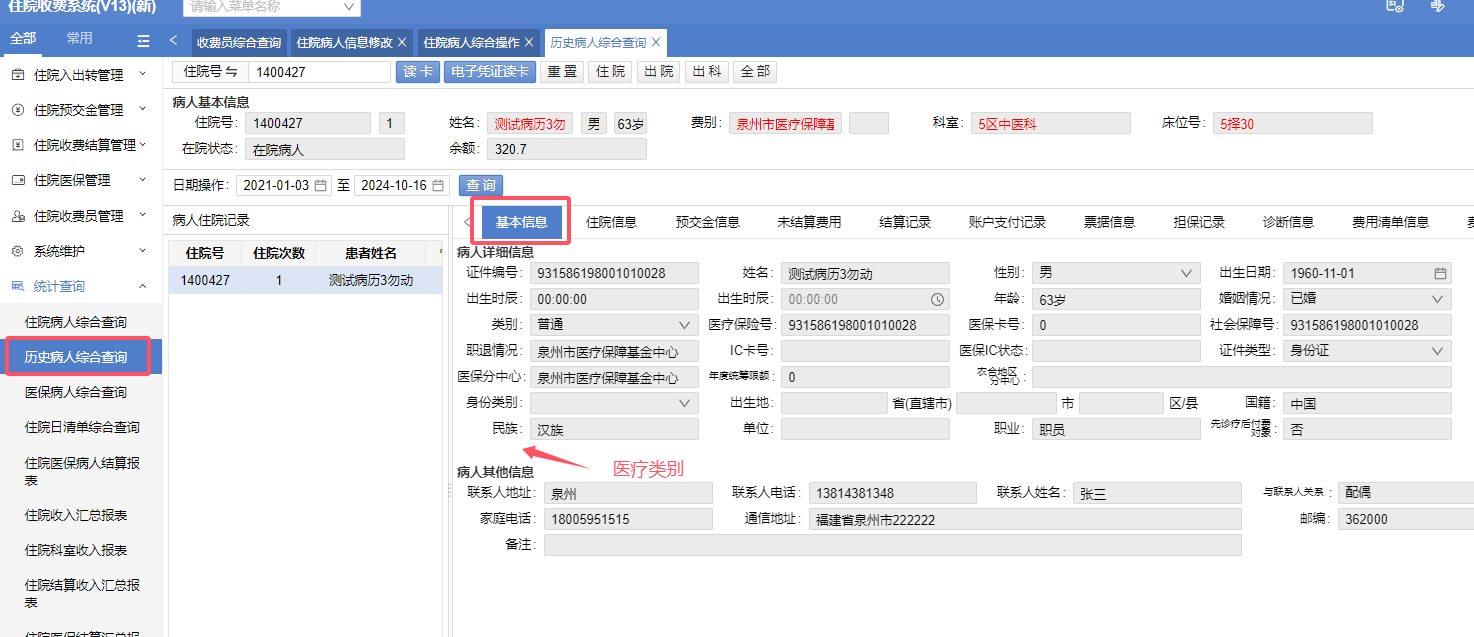Expand 住院医保管理 menu
1474x637 pixels.
coord(142,180)
